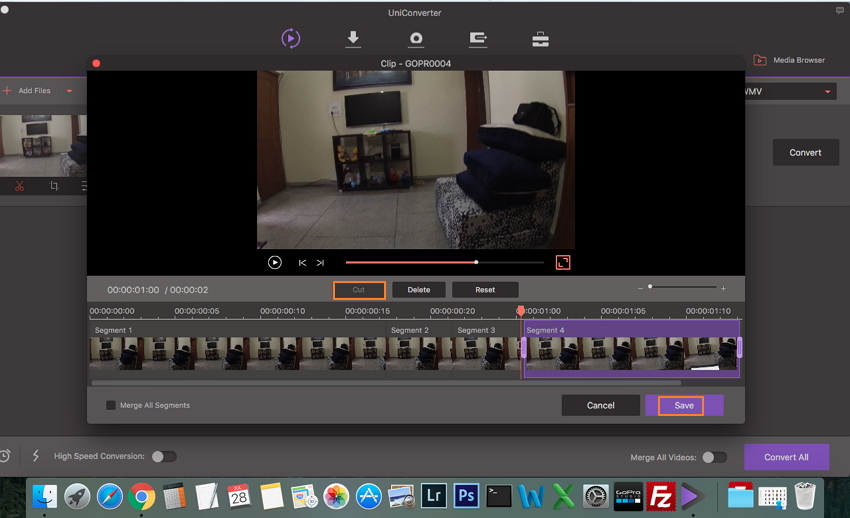Screen dimensions: 850x518
Task: Select Segment 1 on the timeline
Action: [237, 347]
